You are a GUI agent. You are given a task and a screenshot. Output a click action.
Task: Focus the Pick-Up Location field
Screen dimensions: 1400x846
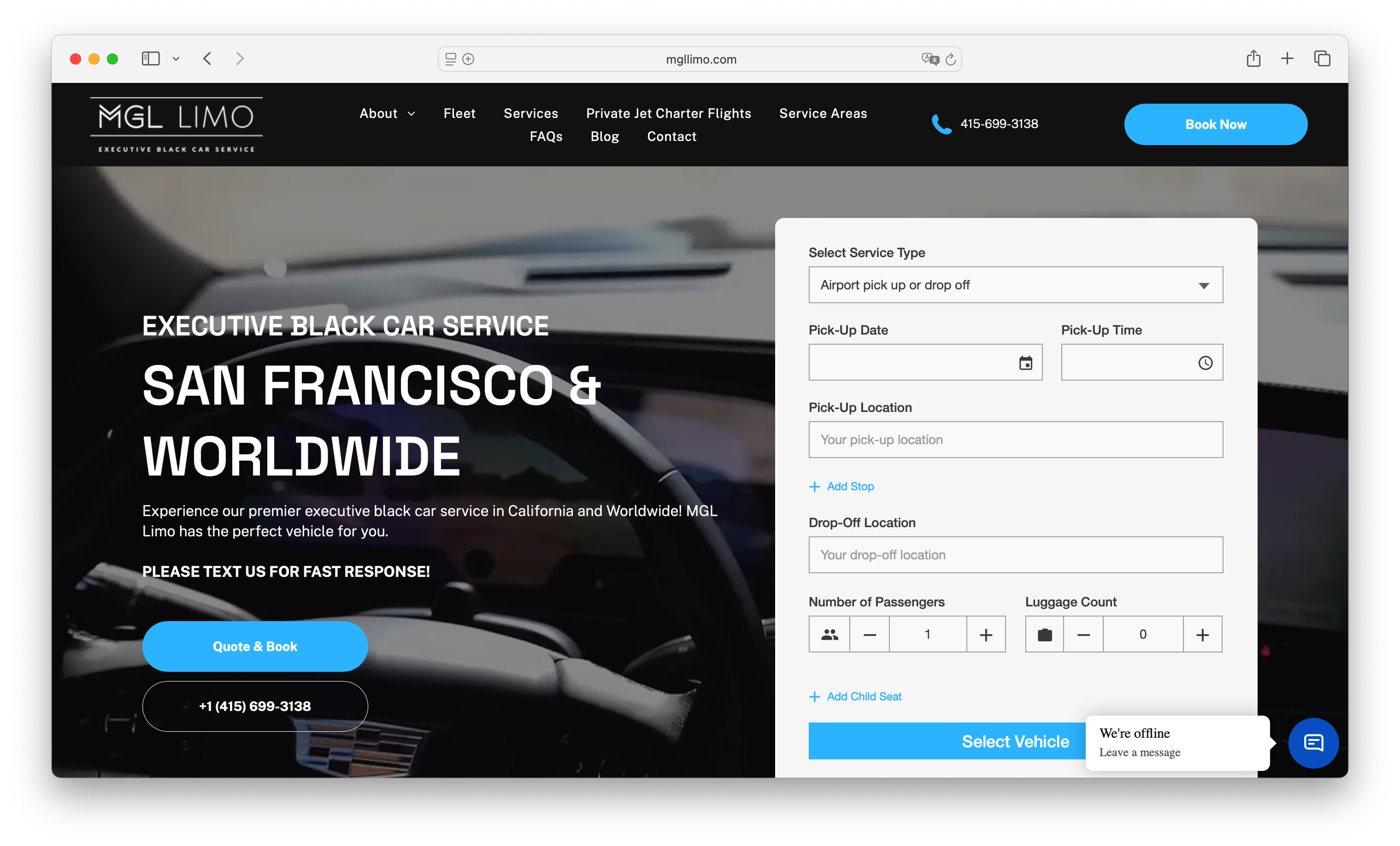[1015, 439]
